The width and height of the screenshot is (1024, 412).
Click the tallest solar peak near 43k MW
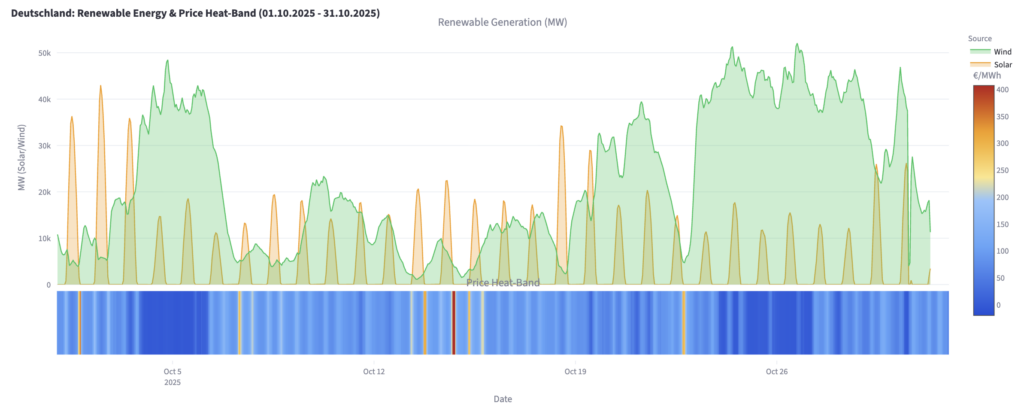tap(100, 87)
